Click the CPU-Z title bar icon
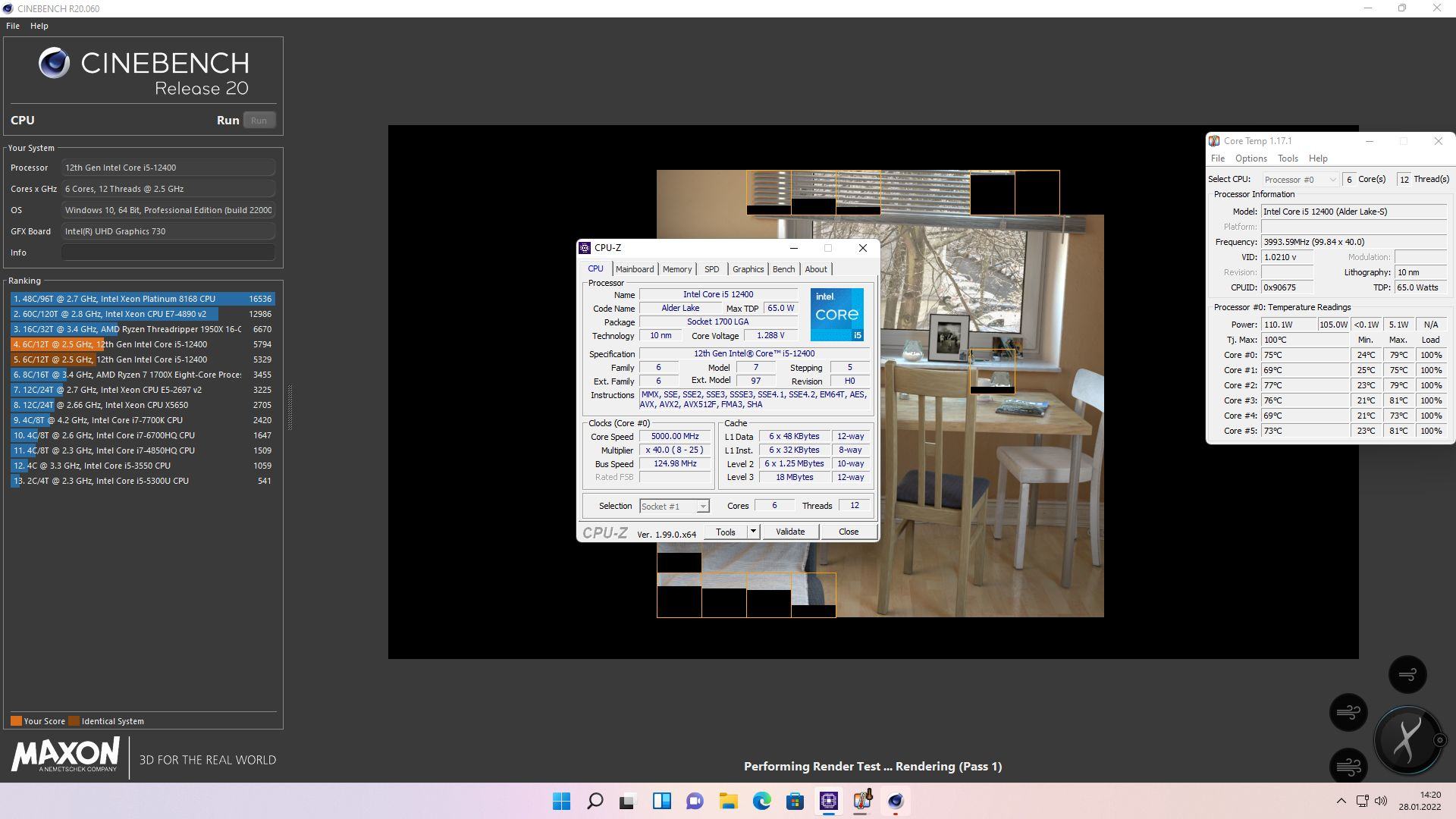The width and height of the screenshot is (1456, 819). tap(585, 248)
